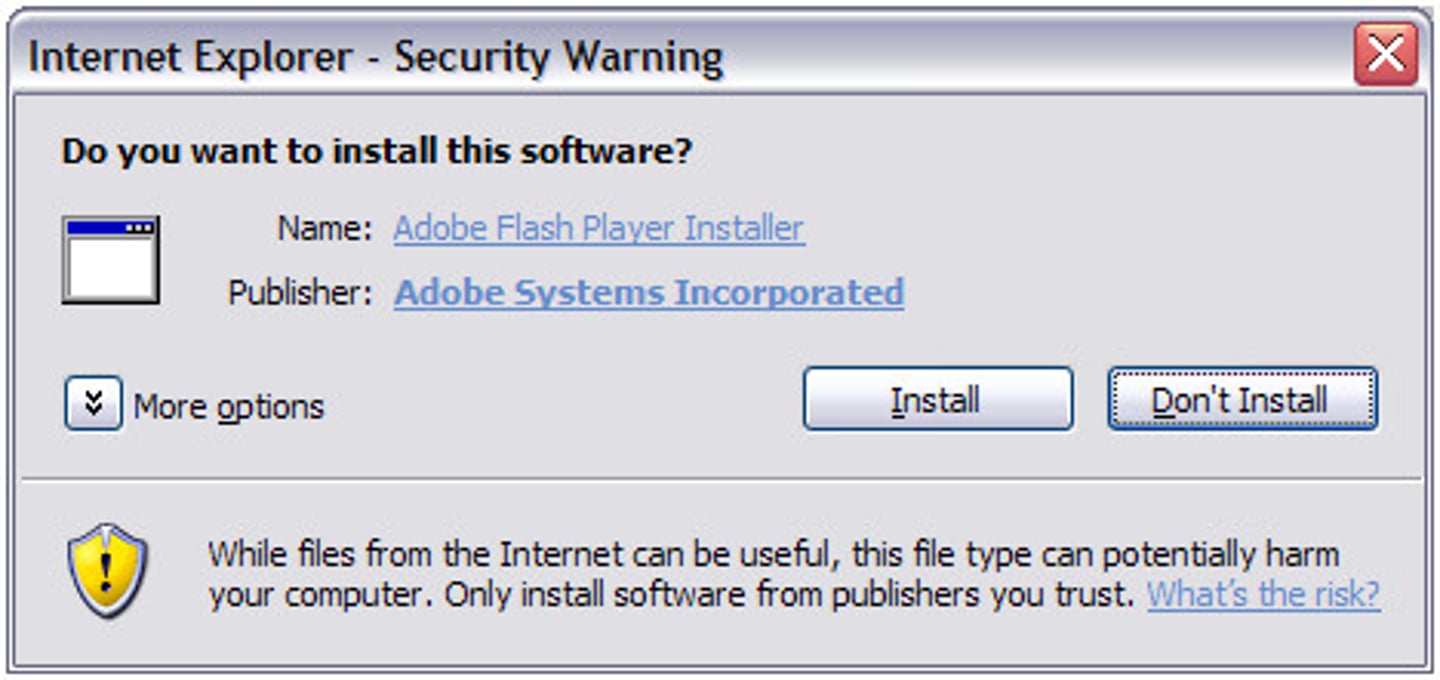Viewport: 1440px width, 680px height.
Task: Click the "More options" text label
Action: click(229, 407)
